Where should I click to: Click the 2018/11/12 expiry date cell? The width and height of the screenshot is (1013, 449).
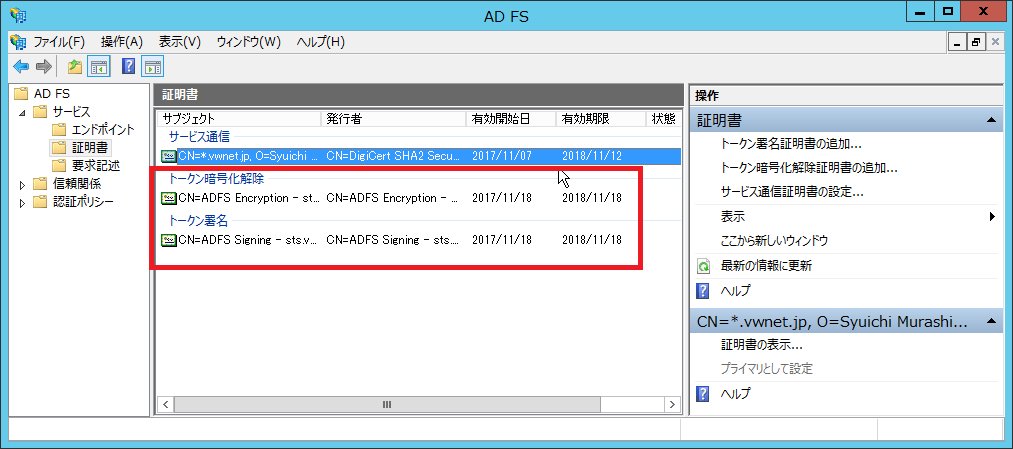point(592,156)
